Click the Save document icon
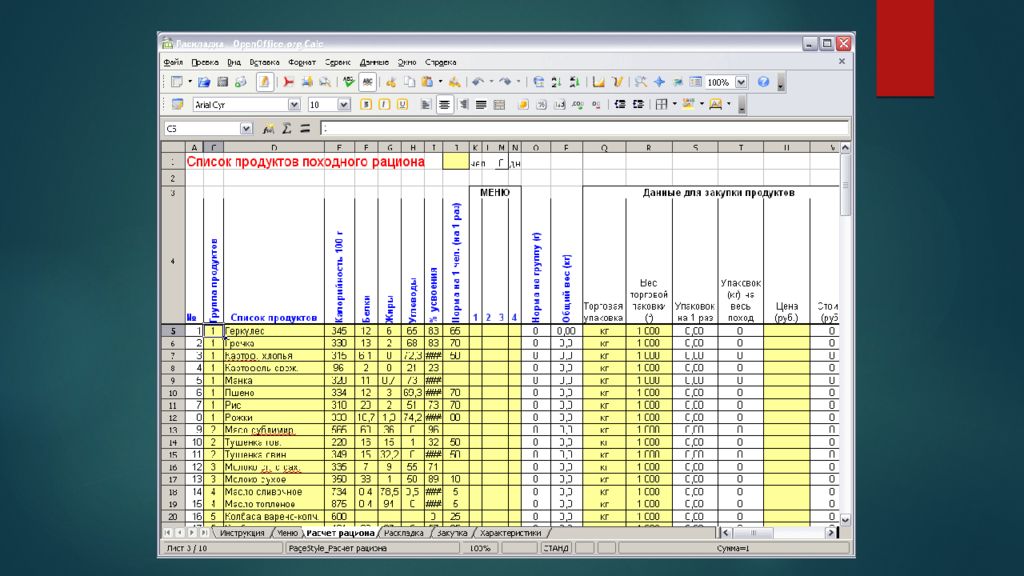The width and height of the screenshot is (1024, 576). pos(222,82)
